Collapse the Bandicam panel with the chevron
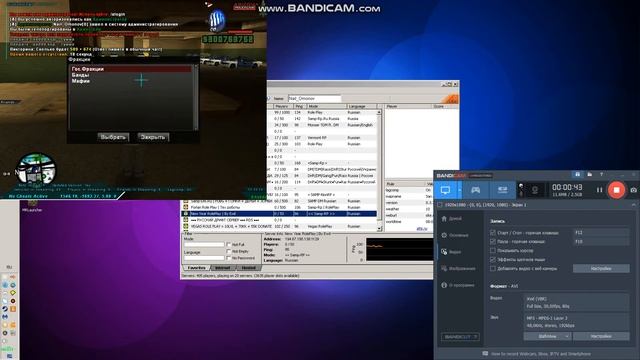Image resolution: width=640 pixels, height=360 pixels. [633, 205]
